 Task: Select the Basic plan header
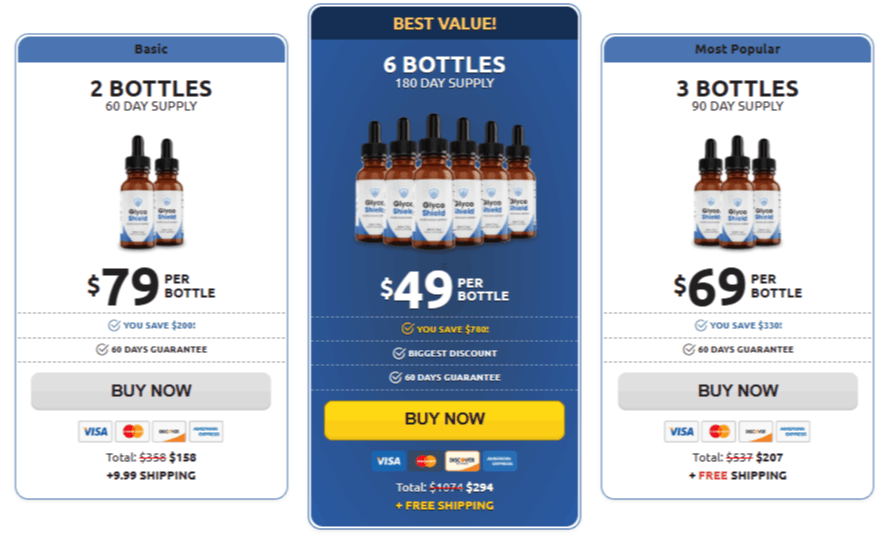(151, 49)
